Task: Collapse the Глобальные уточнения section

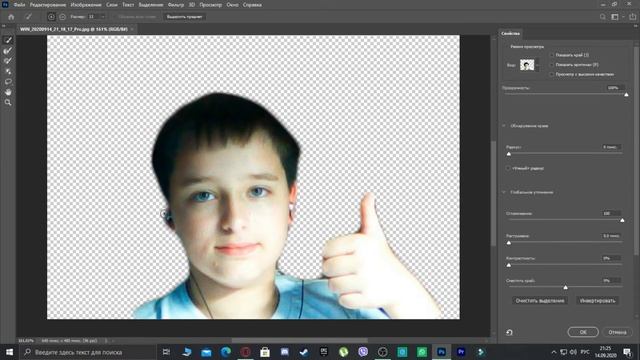Action: [x=504, y=192]
